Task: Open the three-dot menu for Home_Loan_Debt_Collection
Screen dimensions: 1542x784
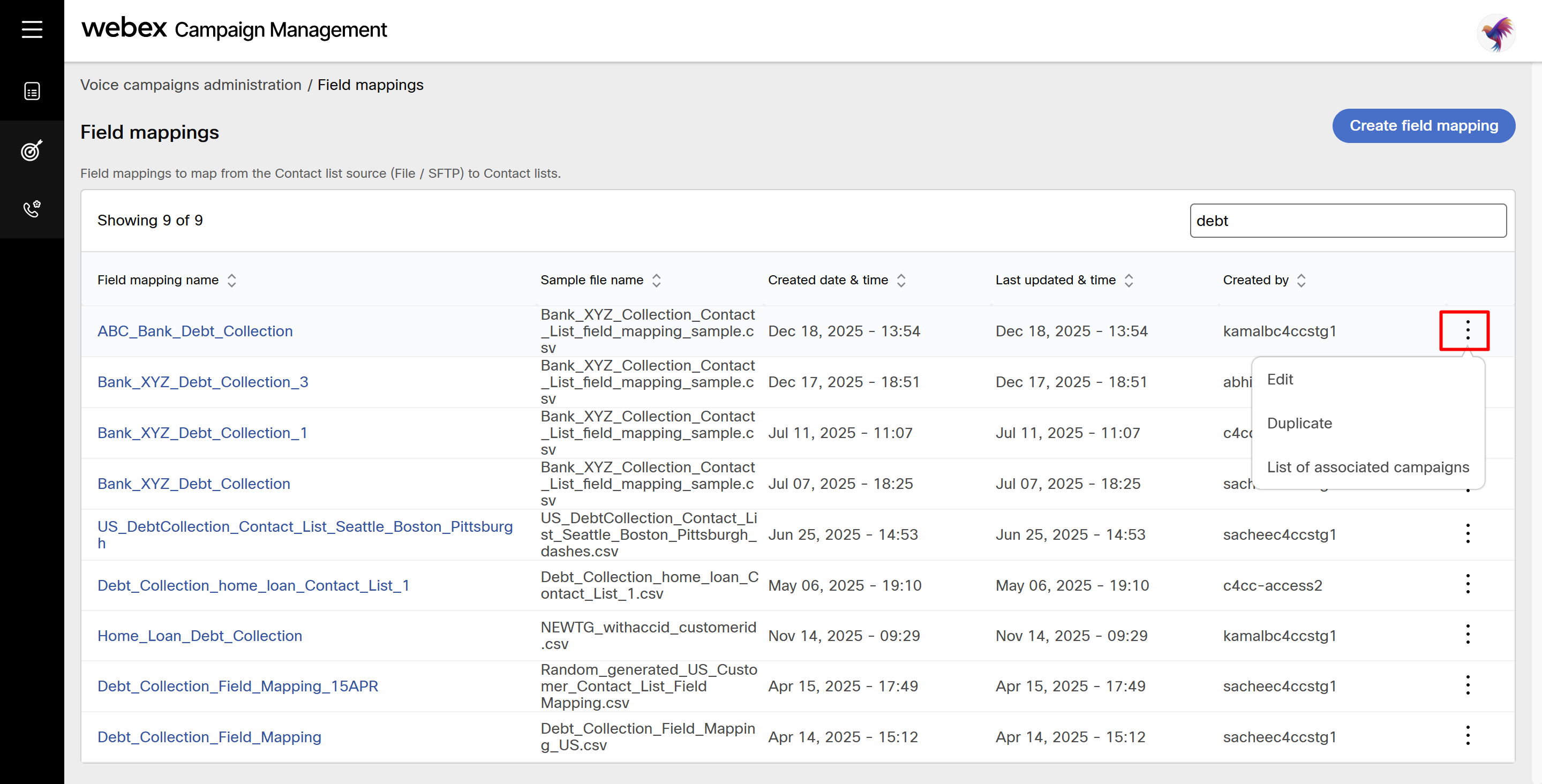Action: pos(1467,635)
